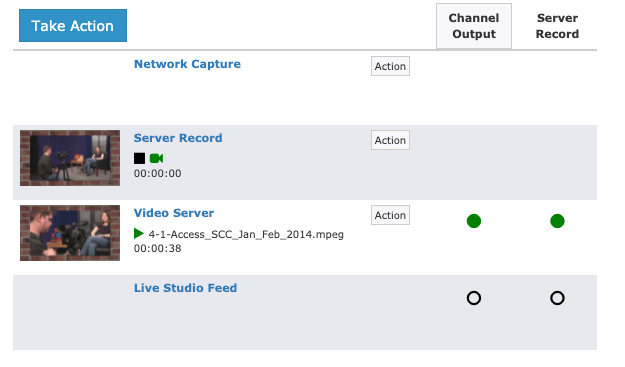Open the Video Server Action menu
Screen dimensions: 625x367
390,215
